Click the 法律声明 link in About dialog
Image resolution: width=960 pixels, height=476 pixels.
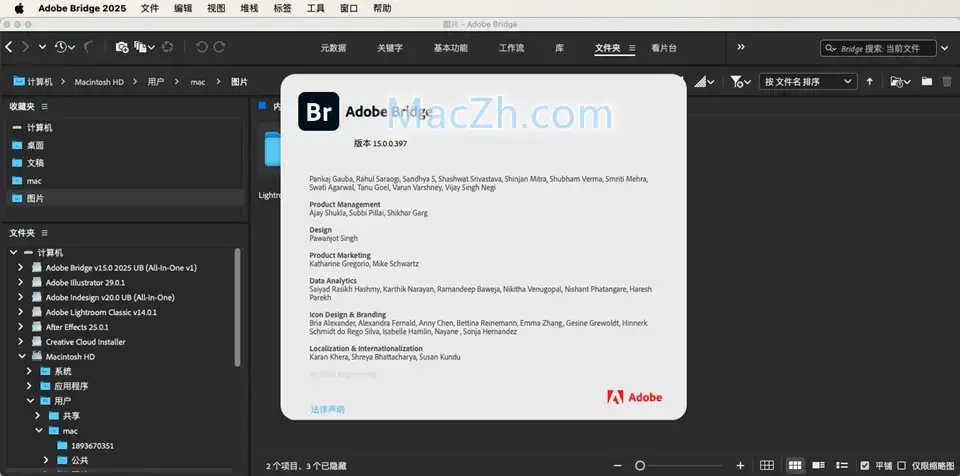[328, 409]
